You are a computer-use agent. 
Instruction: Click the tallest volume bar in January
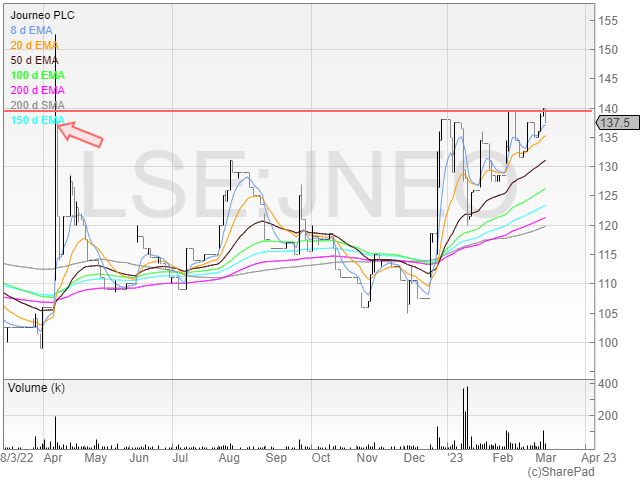pyautogui.click(x=467, y=418)
